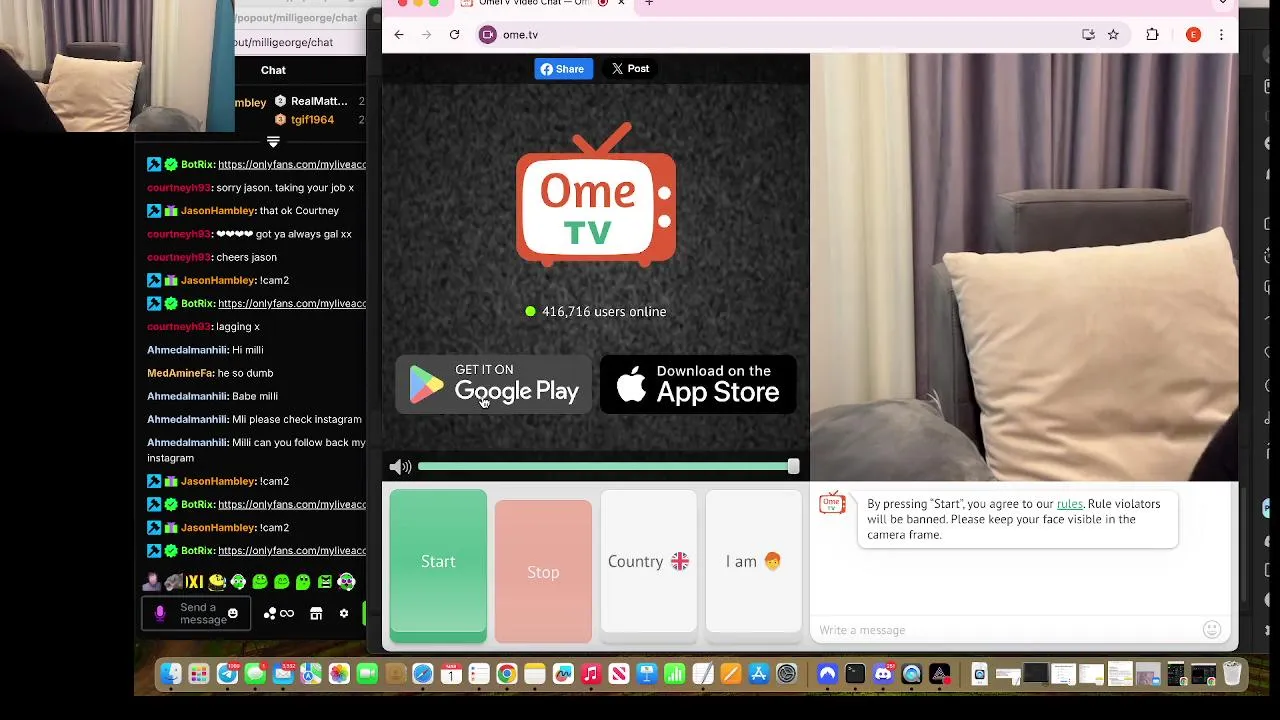The width and height of the screenshot is (1280, 720).
Task: Click the OmeTV television logo
Action: [x=596, y=195]
